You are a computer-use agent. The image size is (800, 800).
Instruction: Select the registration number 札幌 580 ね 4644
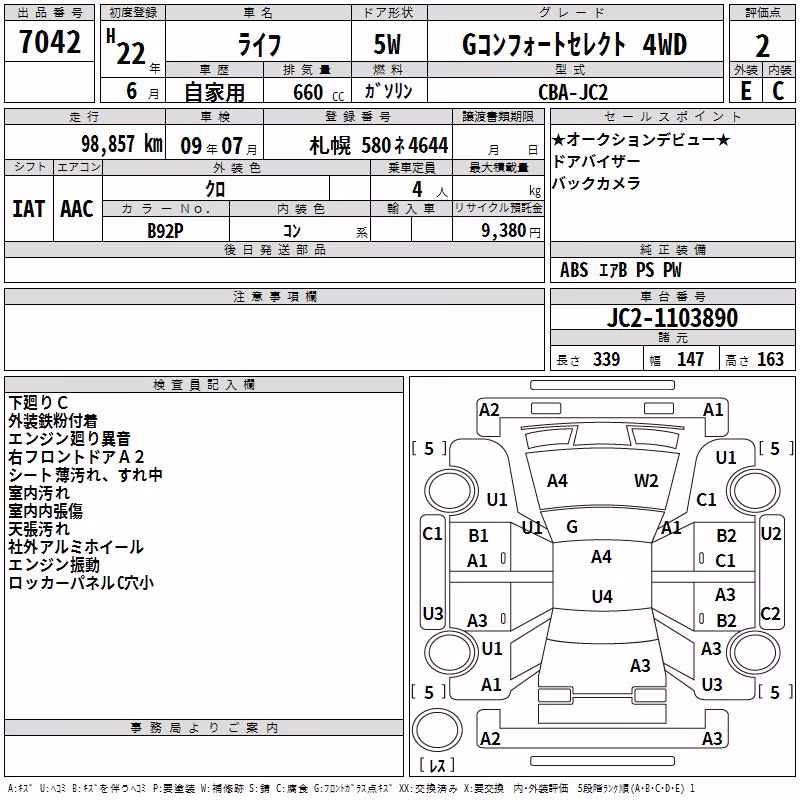(379, 146)
